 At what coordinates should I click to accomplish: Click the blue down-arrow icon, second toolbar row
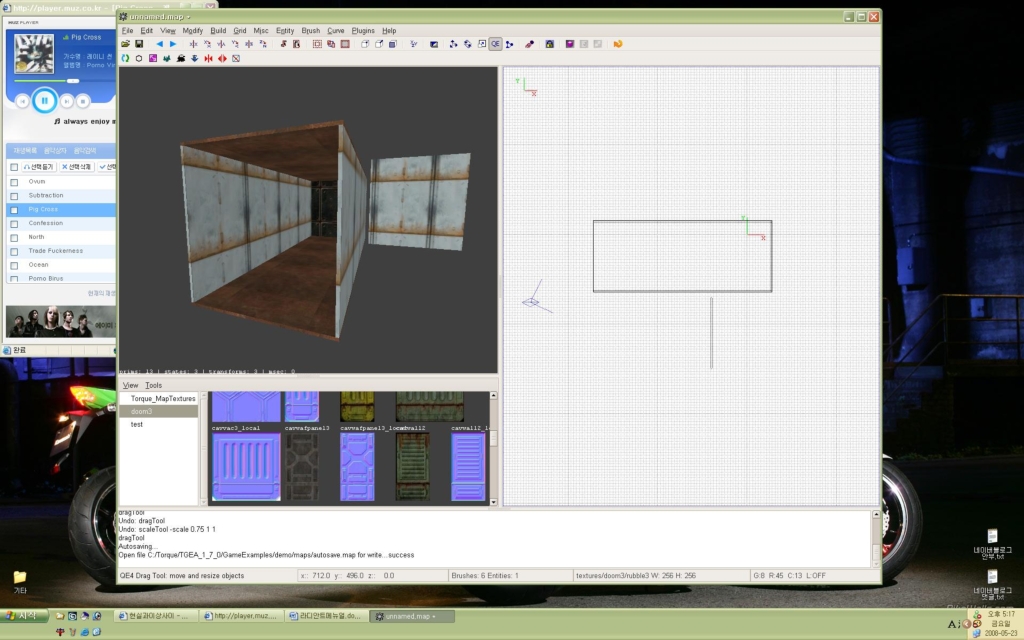pos(195,59)
